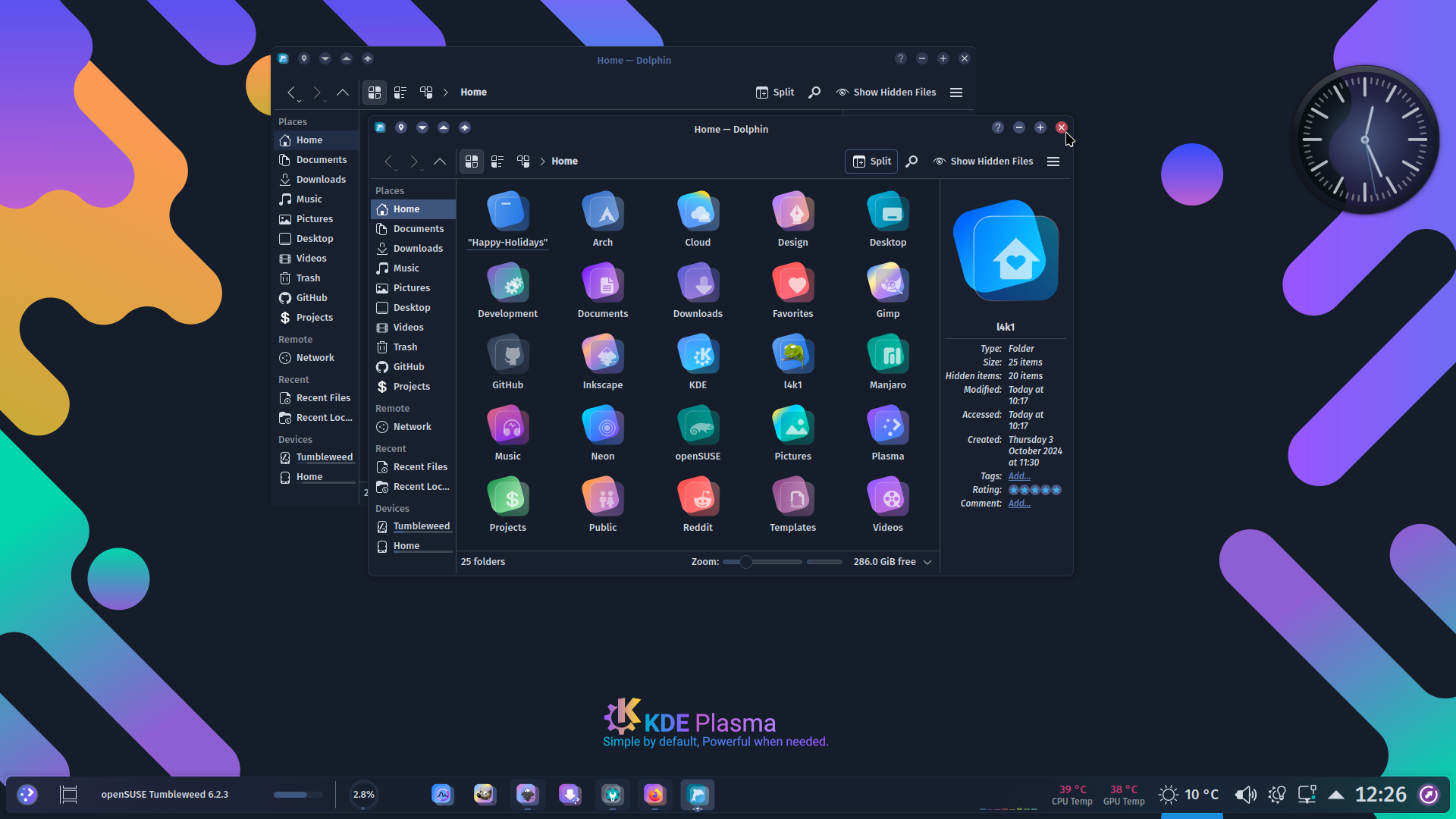Switch to Icons view mode in front window
The width and height of the screenshot is (1456, 819).
(472, 162)
